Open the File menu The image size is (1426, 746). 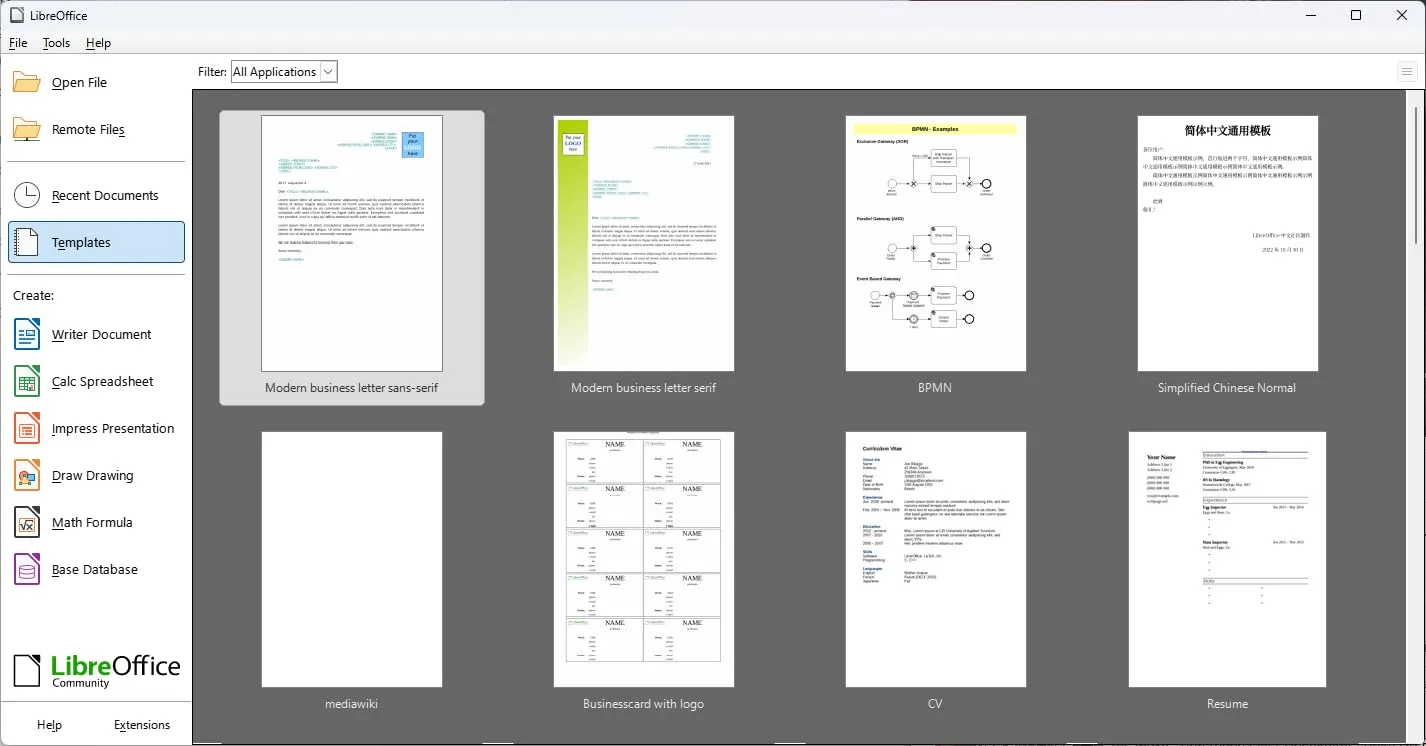tap(18, 43)
